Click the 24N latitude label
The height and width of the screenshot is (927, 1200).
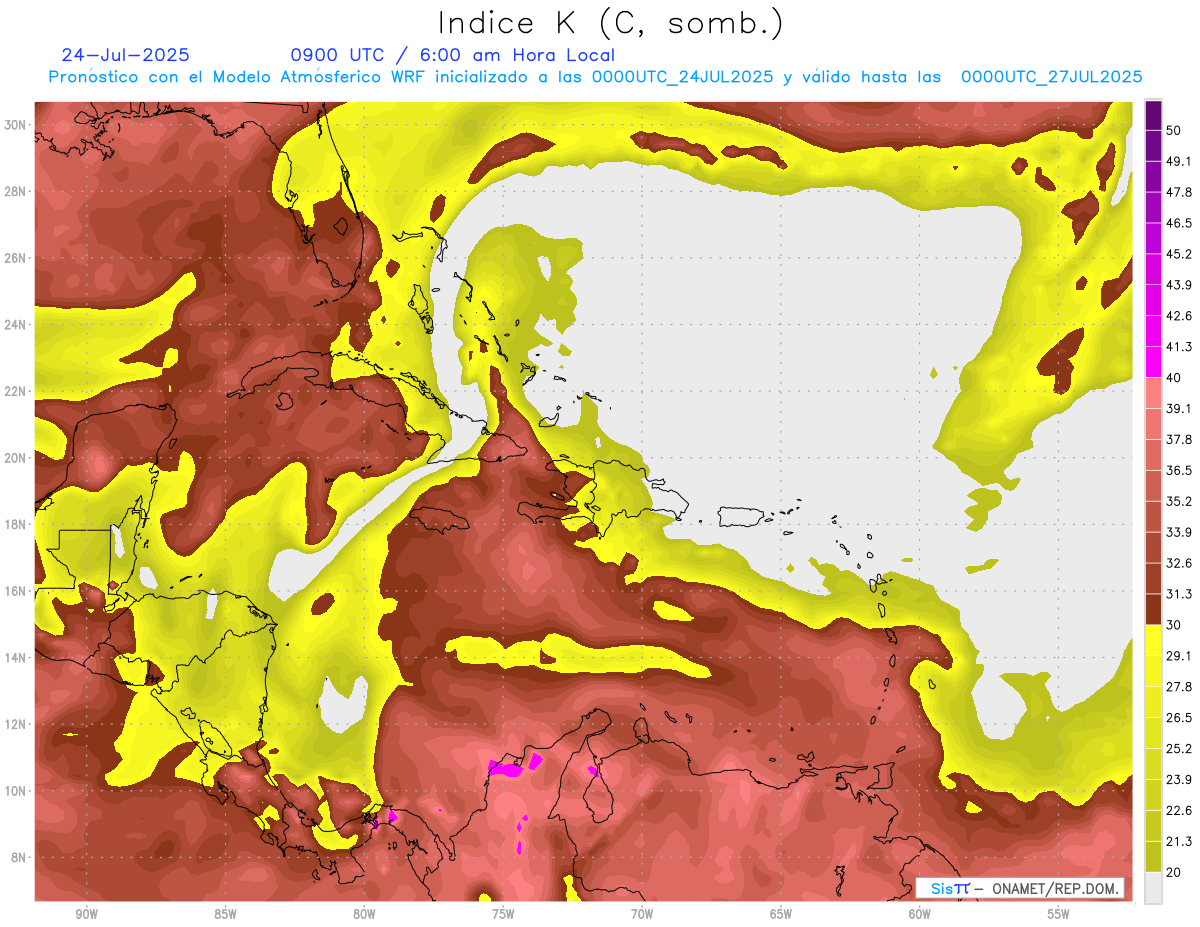tap(15, 324)
